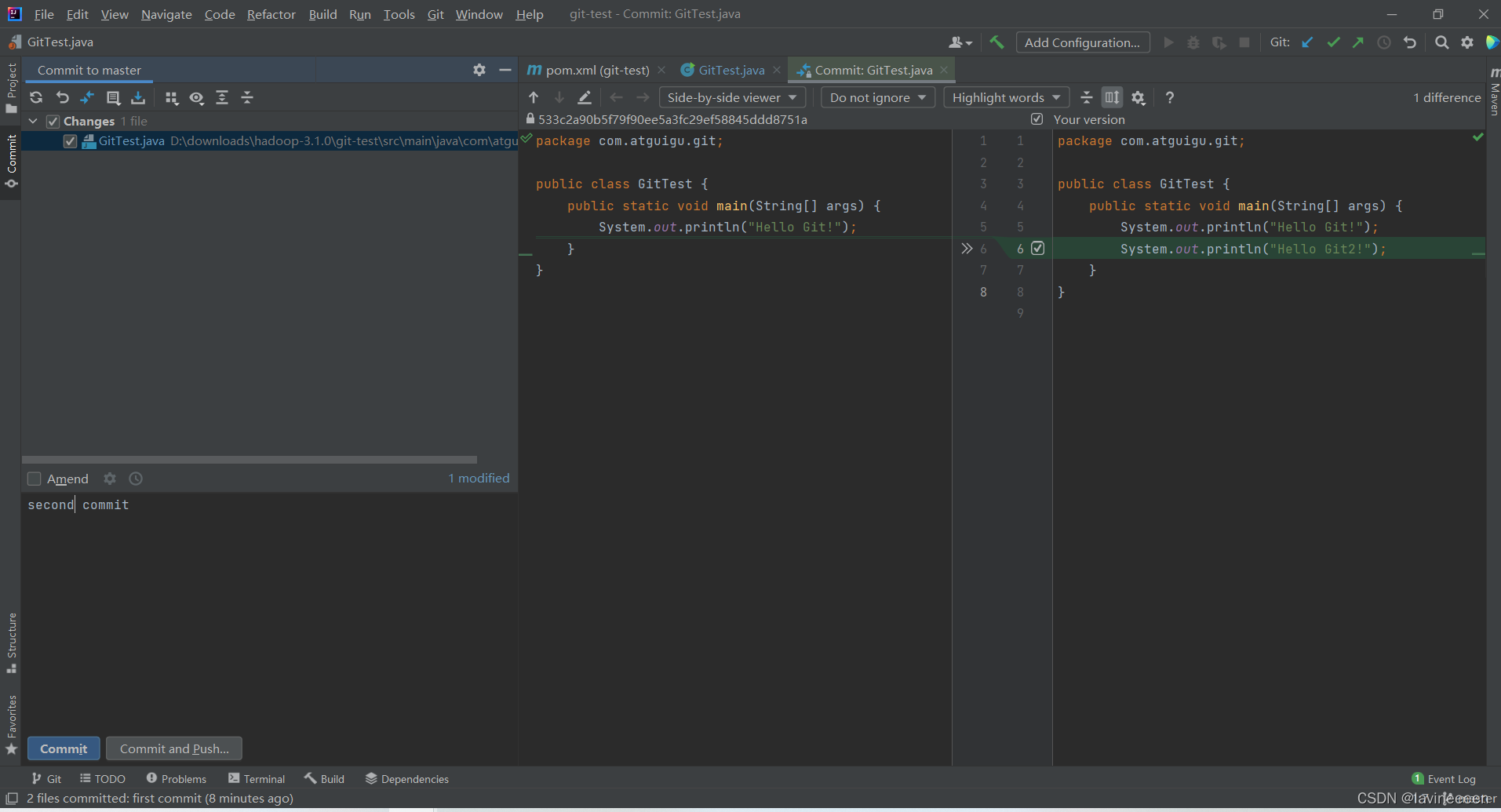Screen dimensions: 1501x812
Task: Open commit options gear beside Amend
Action: click(x=110, y=479)
